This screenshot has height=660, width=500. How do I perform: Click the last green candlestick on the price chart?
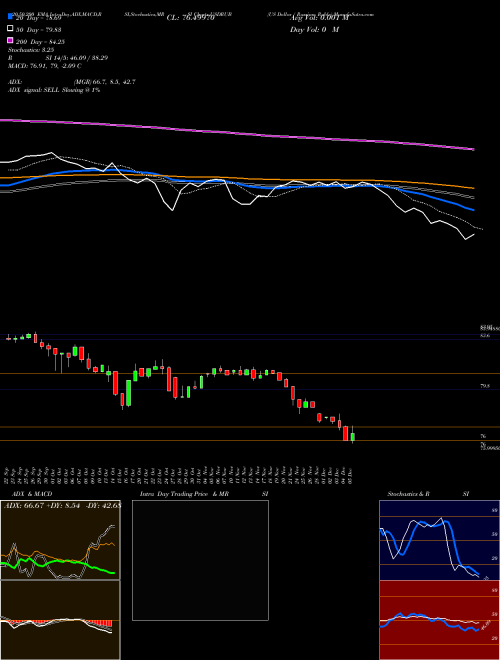352,436
